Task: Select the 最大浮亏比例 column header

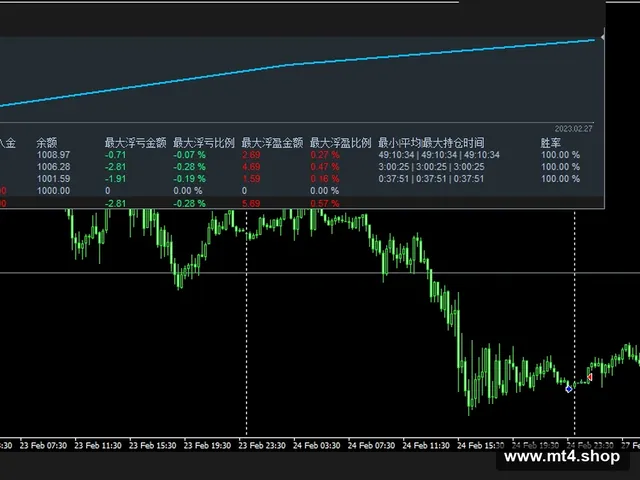Action: [204, 143]
